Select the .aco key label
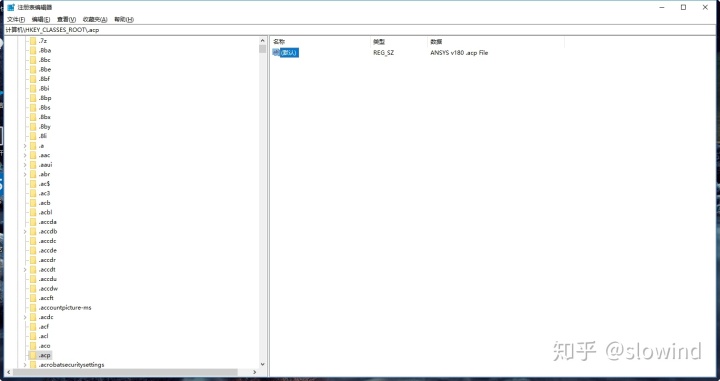Image resolution: width=720 pixels, height=381 pixels. click(45, 346)
